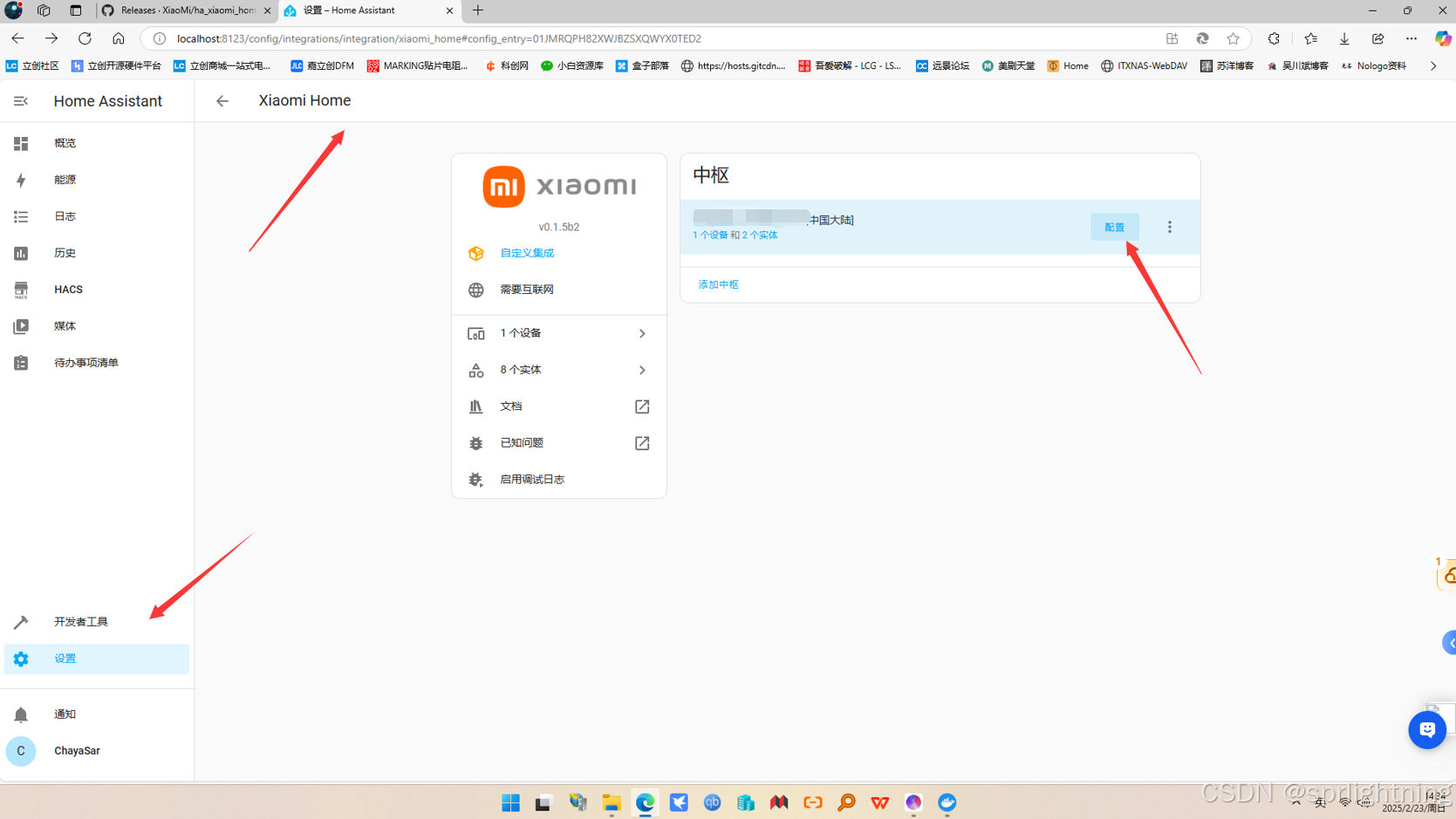Select 设置 settings in sidebar
This screenshot has width=1456, height=819.
pos(97,659)
